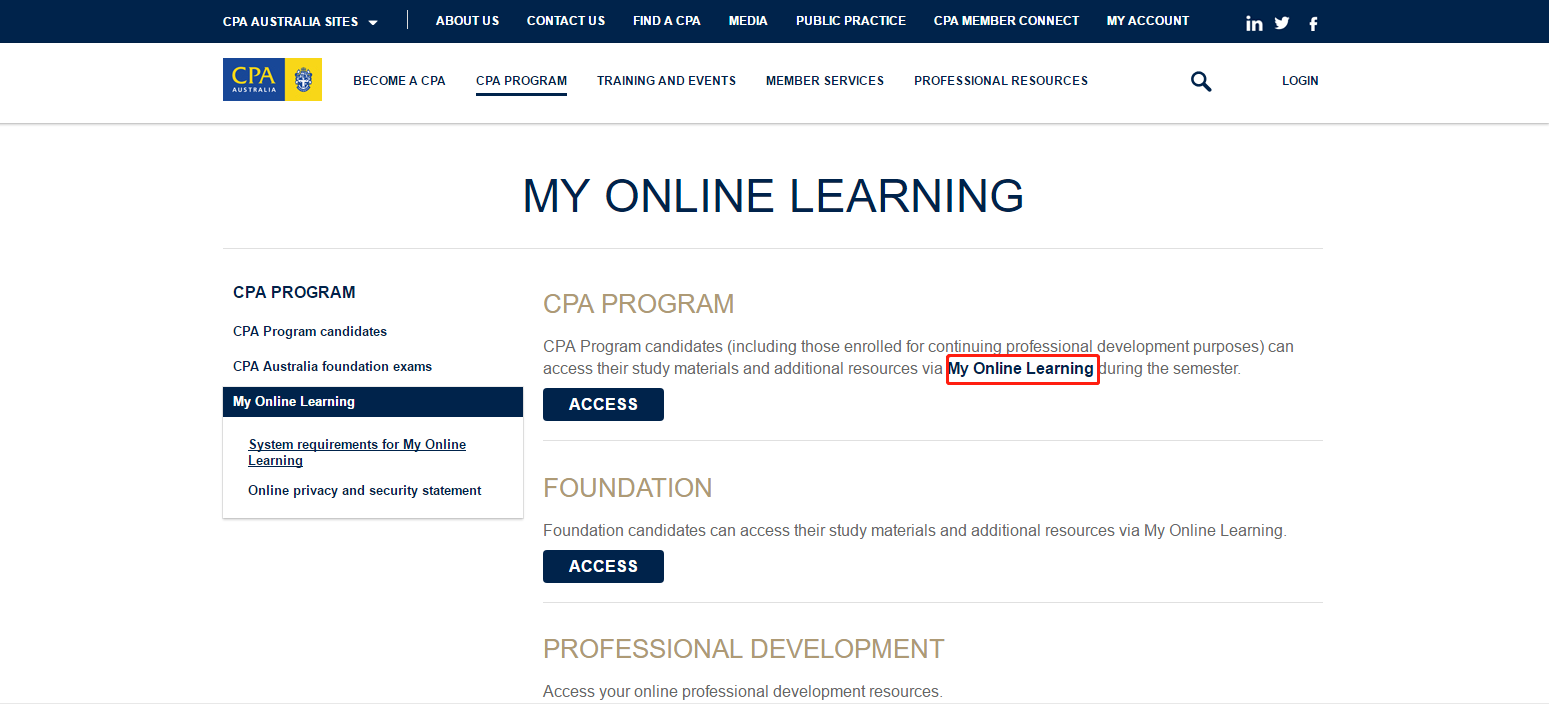Screen dimensions: 1549x707
Task: Click the MY ONLINE LEARNING page title
Action: coord(773,196)
